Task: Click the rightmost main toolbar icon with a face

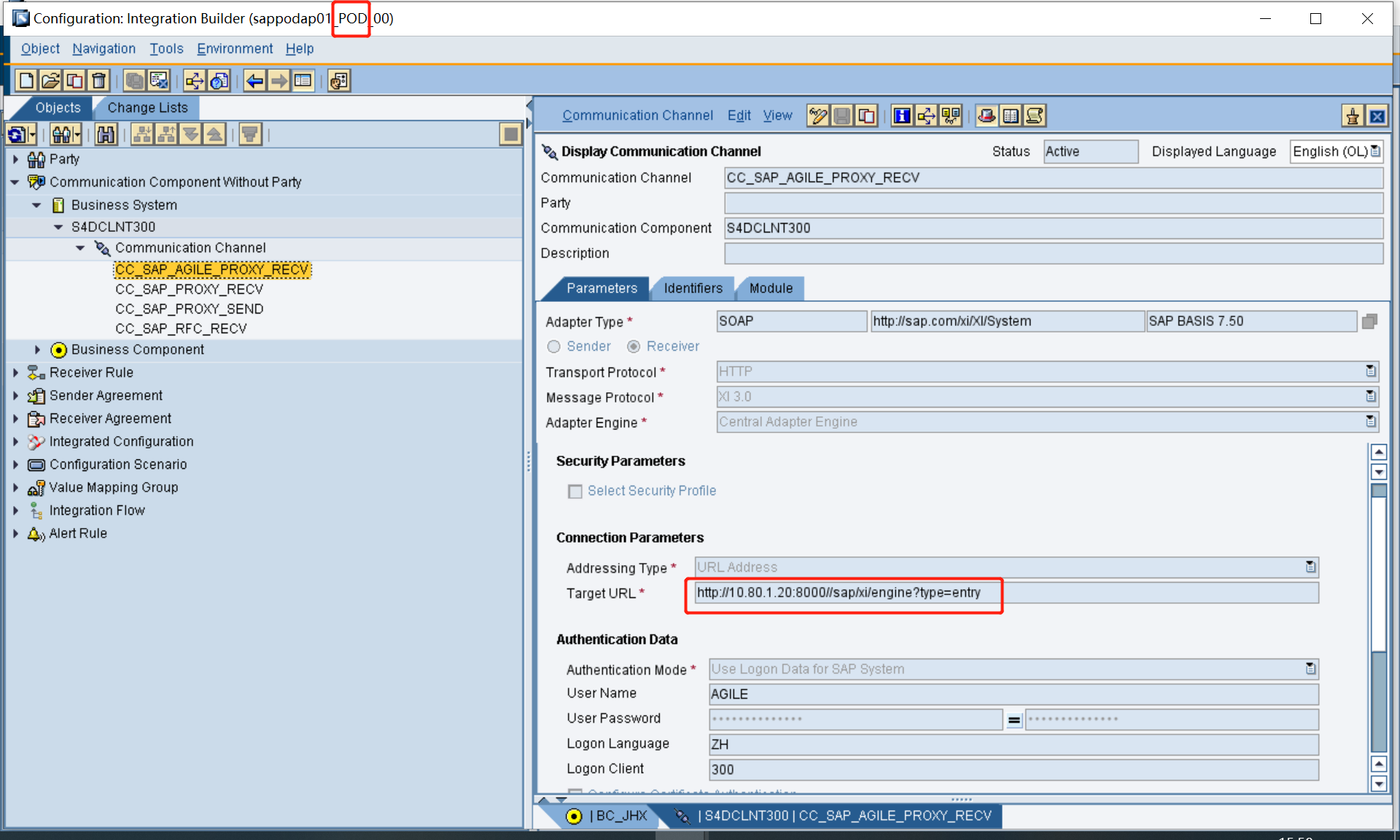Action: (339, 80)
